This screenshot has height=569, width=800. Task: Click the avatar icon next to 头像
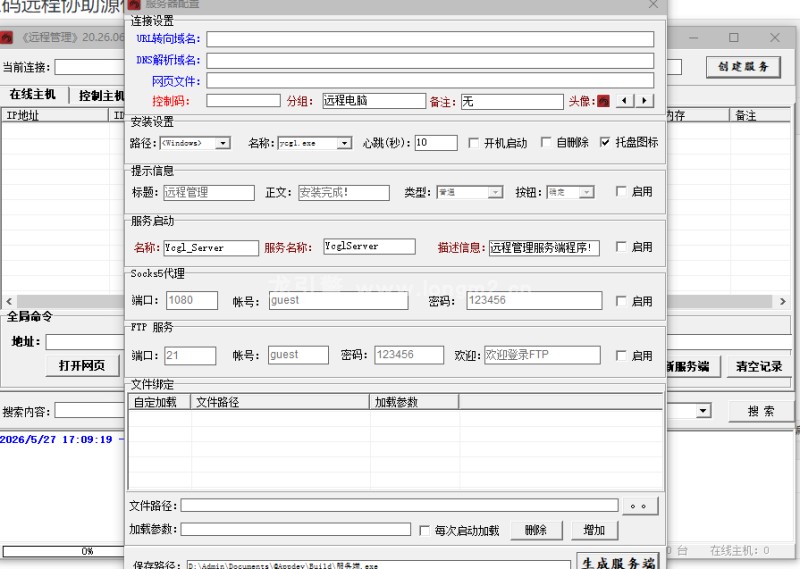click(604, 101)
